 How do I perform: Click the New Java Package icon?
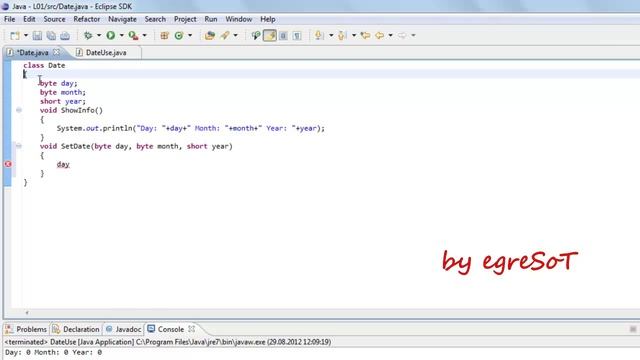tap(164, 36)
